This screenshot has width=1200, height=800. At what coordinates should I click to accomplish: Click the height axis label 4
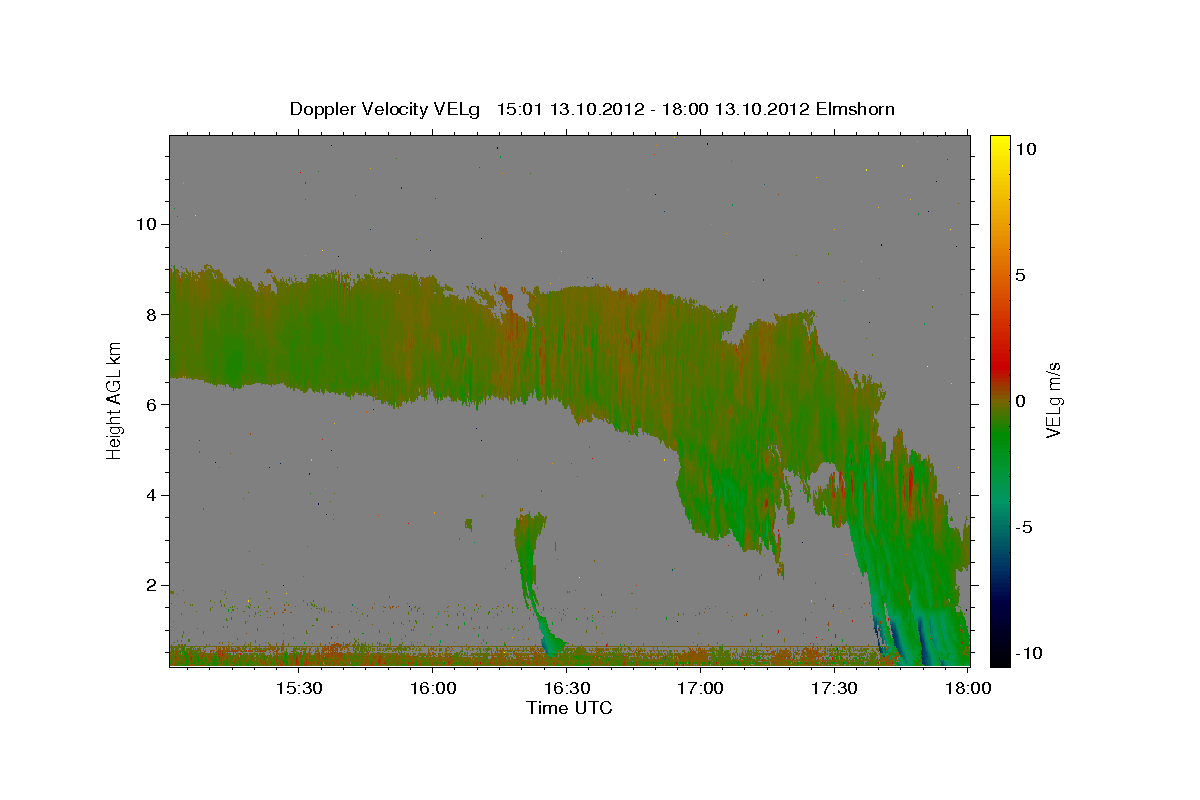pyautogui.click(x=151, y=495)
